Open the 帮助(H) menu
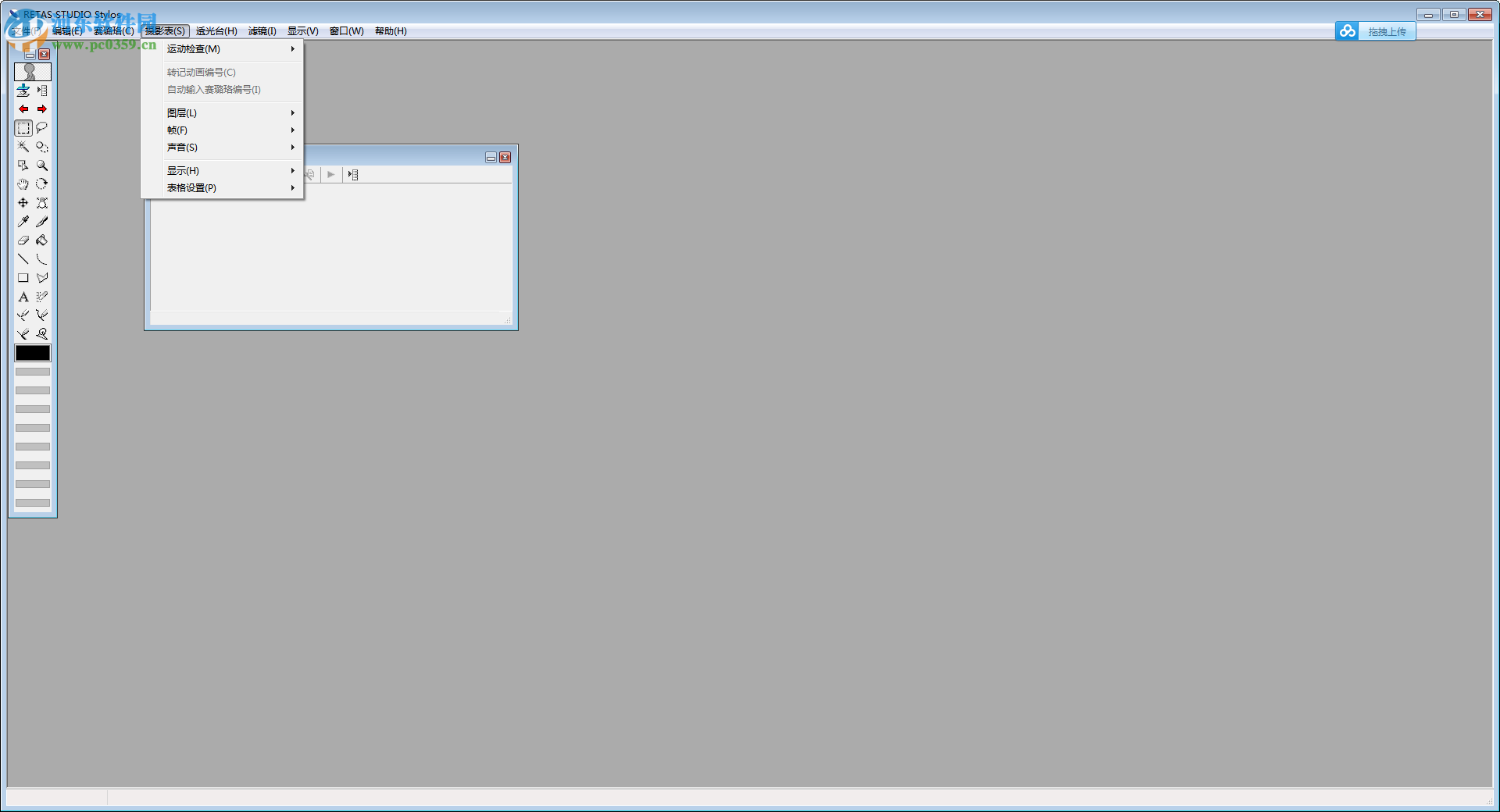This screenshot has height=812, width=1500. coord(391,31)
